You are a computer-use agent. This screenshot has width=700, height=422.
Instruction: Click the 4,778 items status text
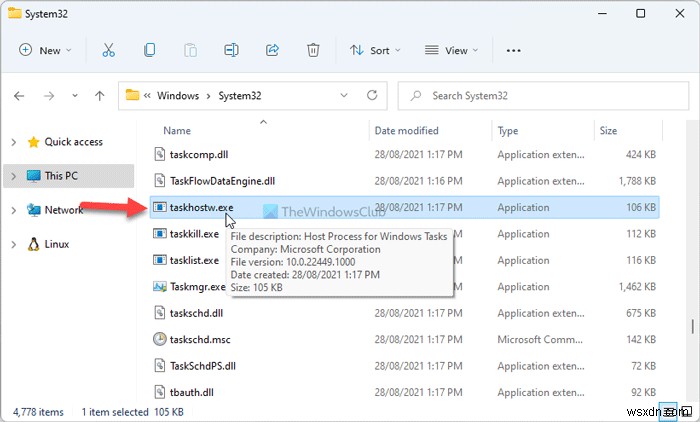(38, 412)
